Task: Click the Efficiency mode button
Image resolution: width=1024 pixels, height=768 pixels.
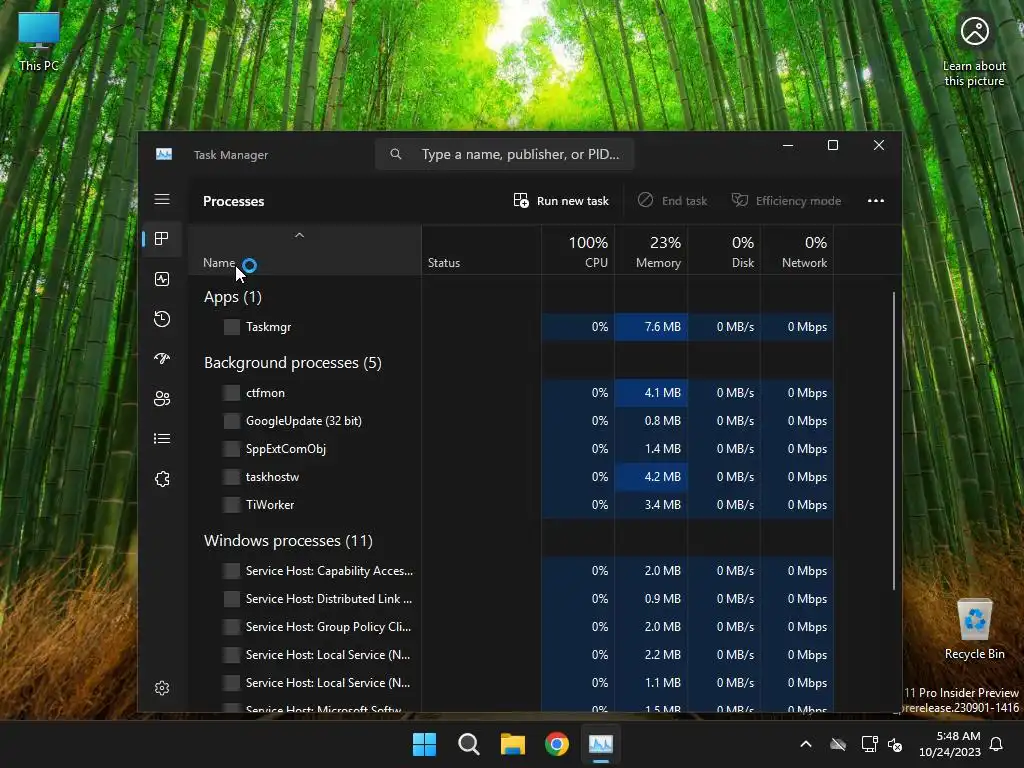Action: pos(786,200)
